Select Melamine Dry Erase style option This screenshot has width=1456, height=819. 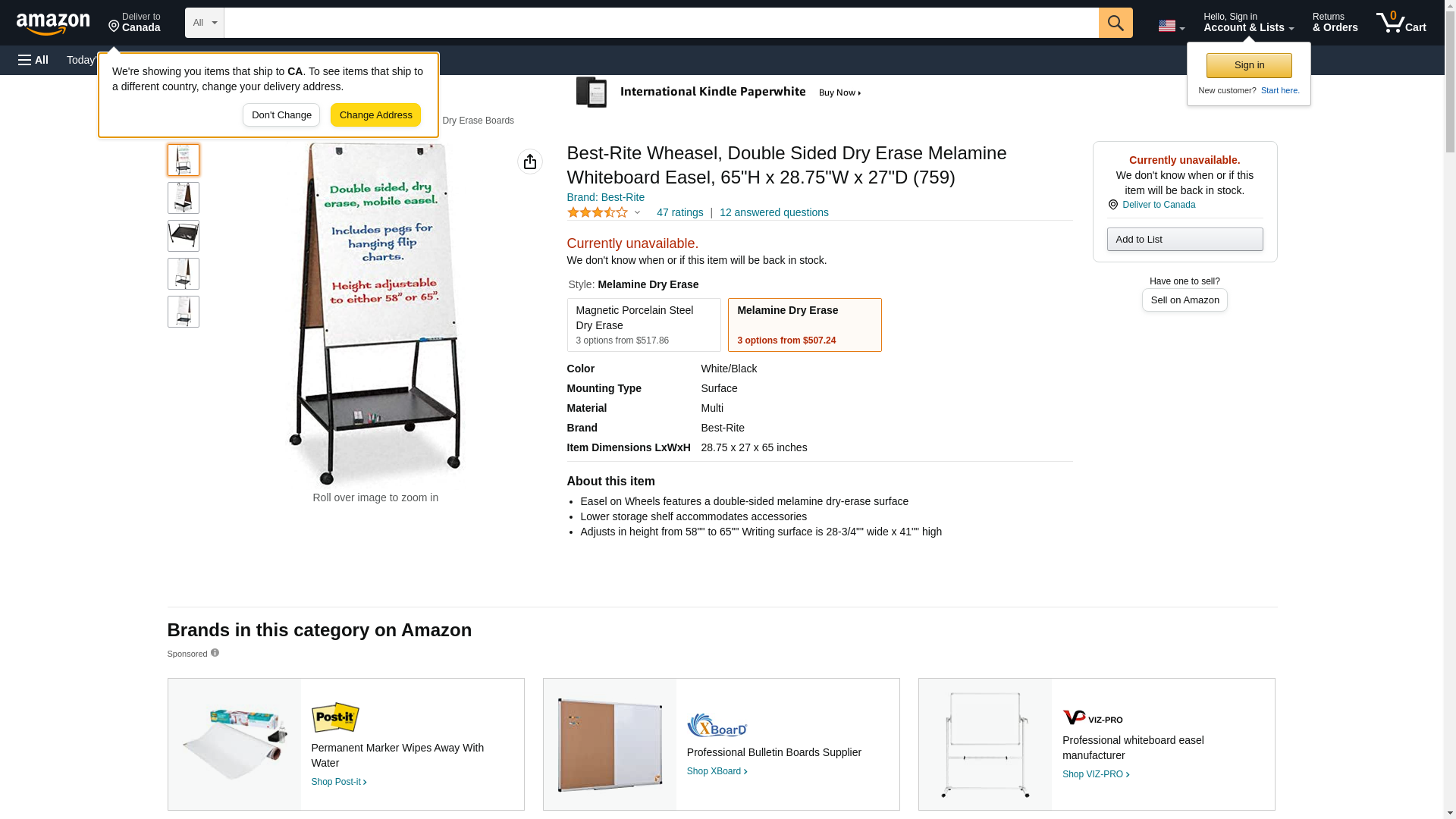tap(804, 325)
